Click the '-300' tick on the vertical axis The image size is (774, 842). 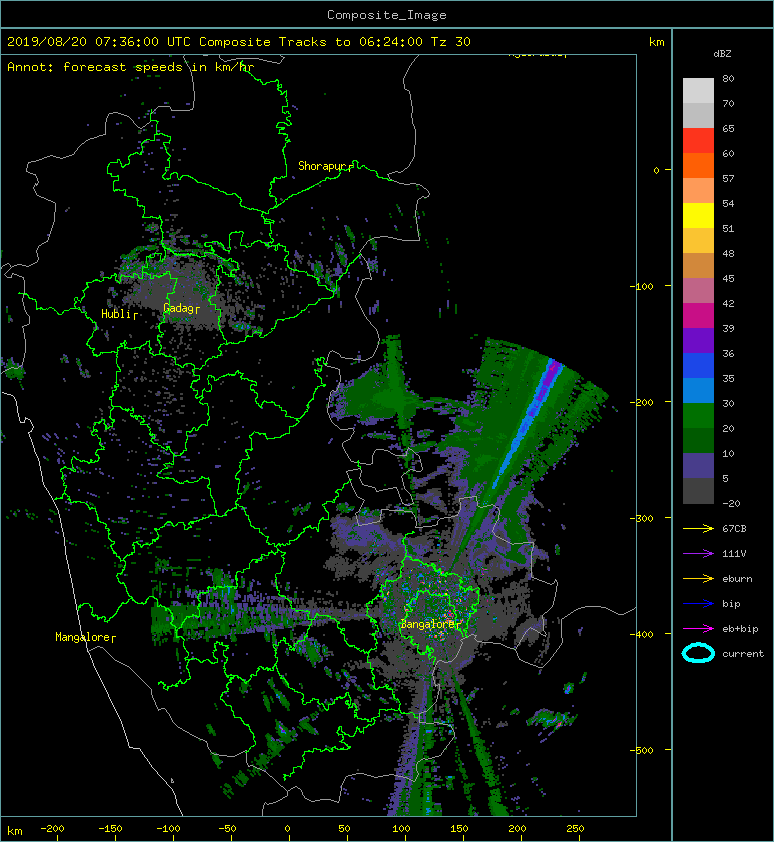[642, 518]
